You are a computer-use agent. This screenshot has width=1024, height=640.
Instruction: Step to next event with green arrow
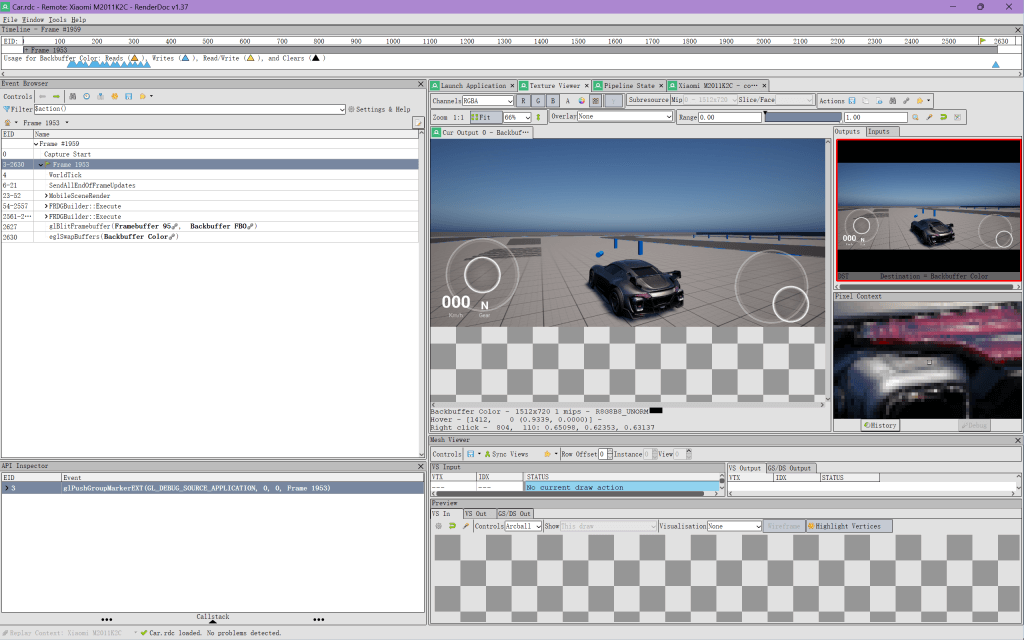click(55, 96)
